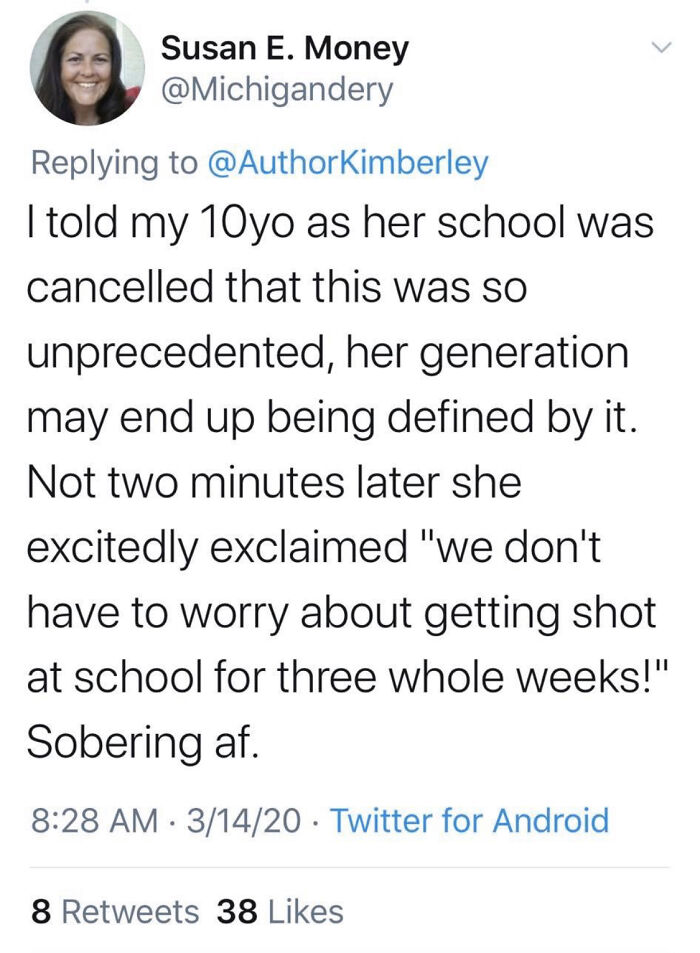
Task: Open the Twitter for Android source link
Action: pyautogui.click(x=469, y=821)
